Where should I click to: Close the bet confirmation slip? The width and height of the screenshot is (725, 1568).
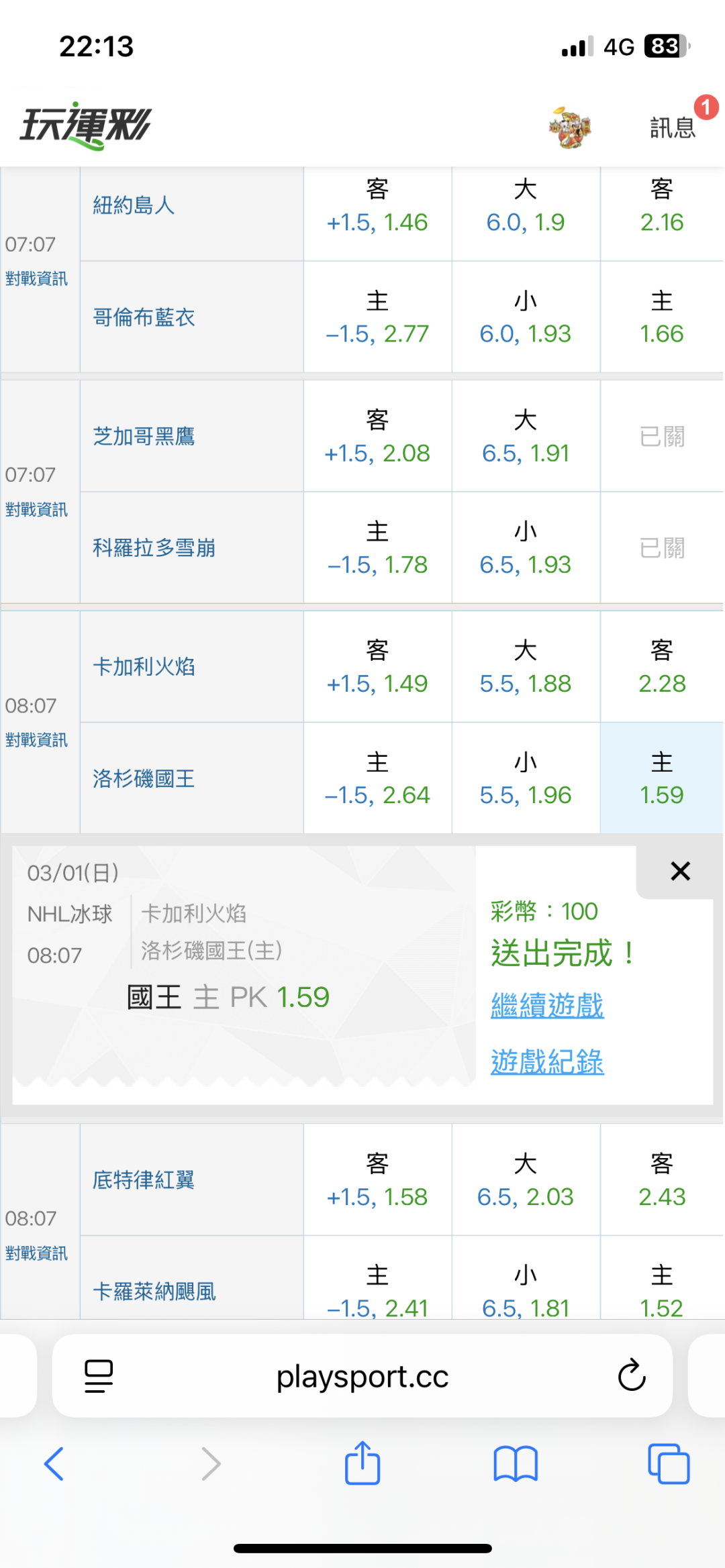[x=680, y=872]
